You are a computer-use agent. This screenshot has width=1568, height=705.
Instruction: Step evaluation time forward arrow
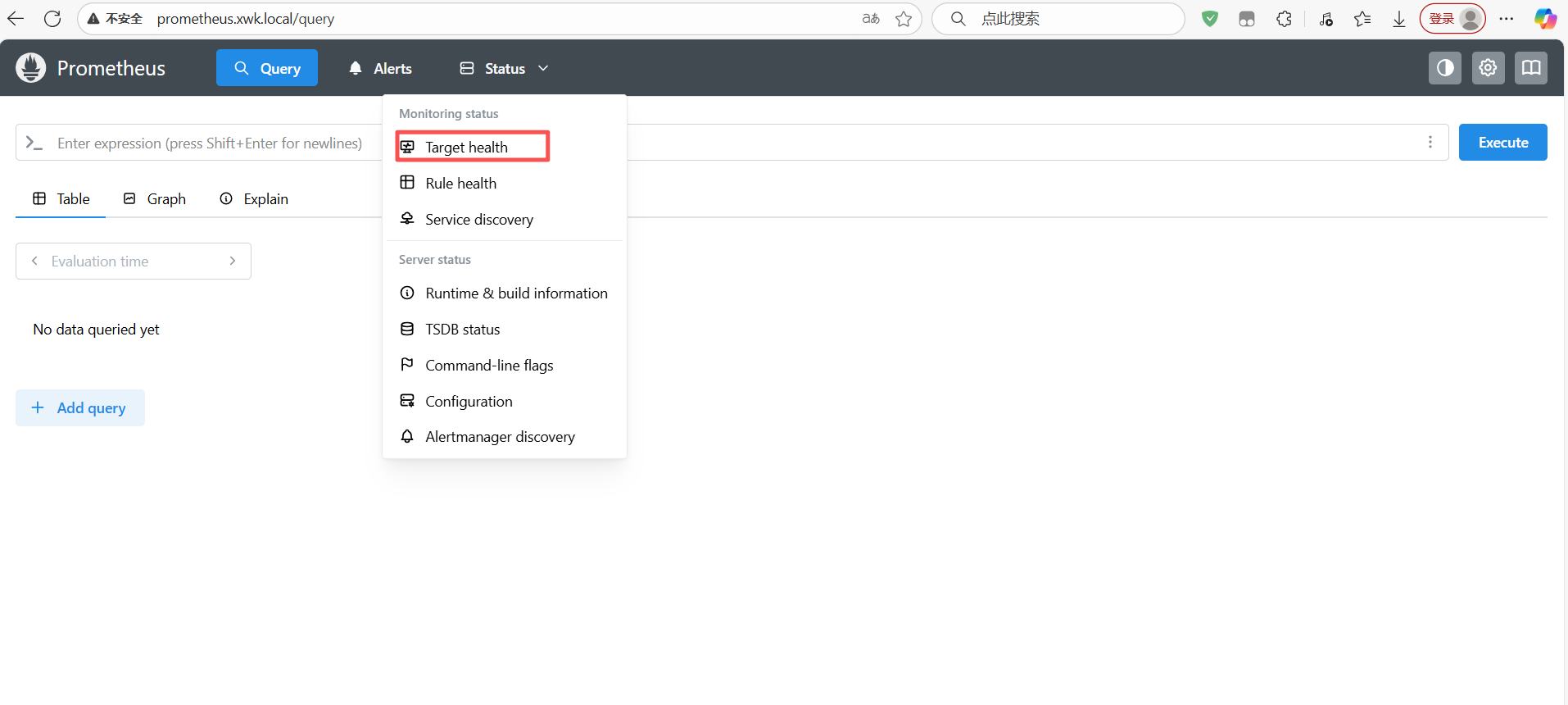tap(233, 261)
